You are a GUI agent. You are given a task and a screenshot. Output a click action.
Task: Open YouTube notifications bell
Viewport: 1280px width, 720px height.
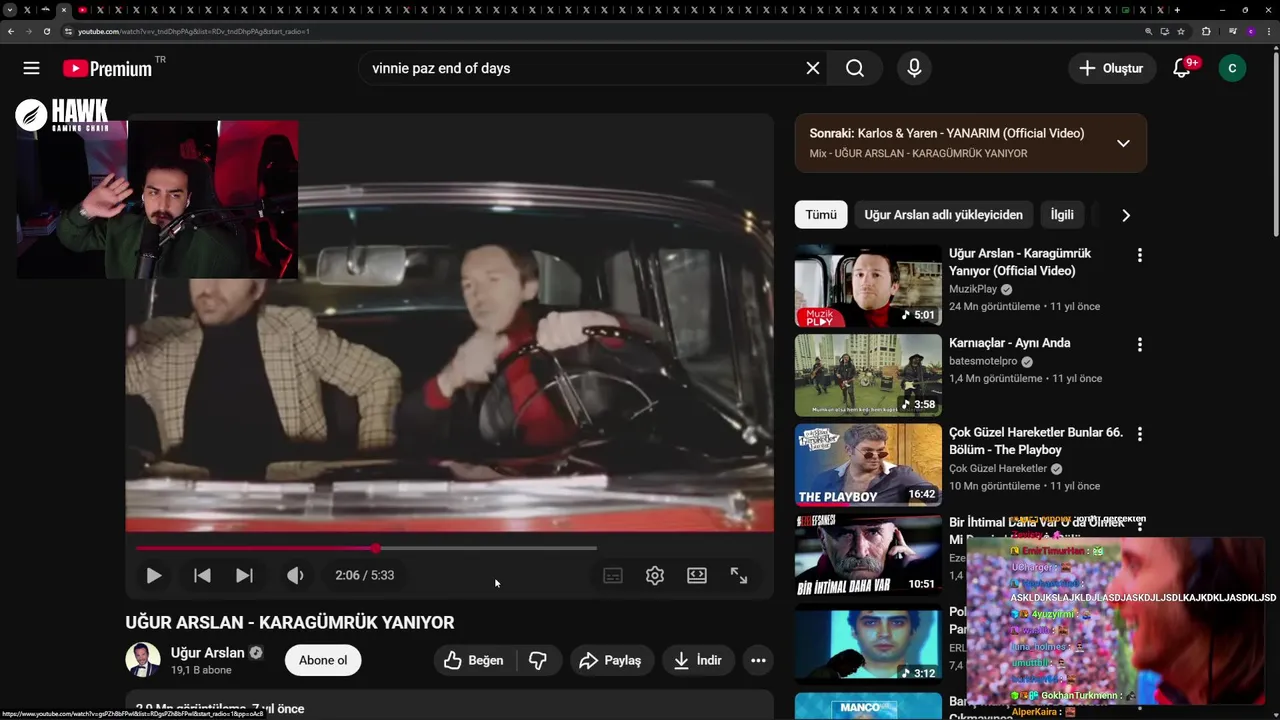click(x=1182, y=68)
